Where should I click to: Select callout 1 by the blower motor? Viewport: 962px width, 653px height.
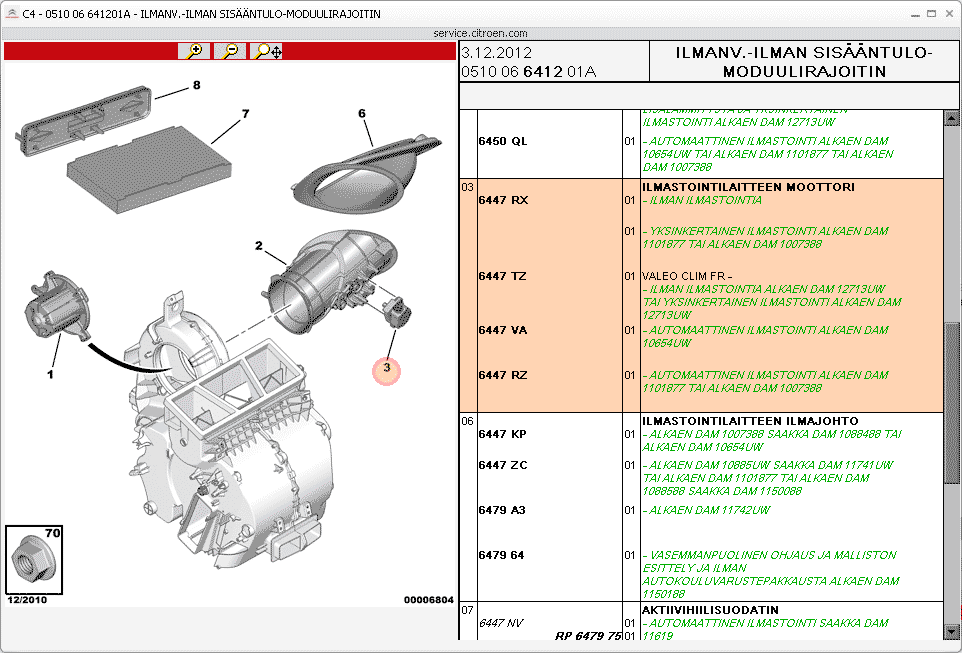(x=49, y=375)
